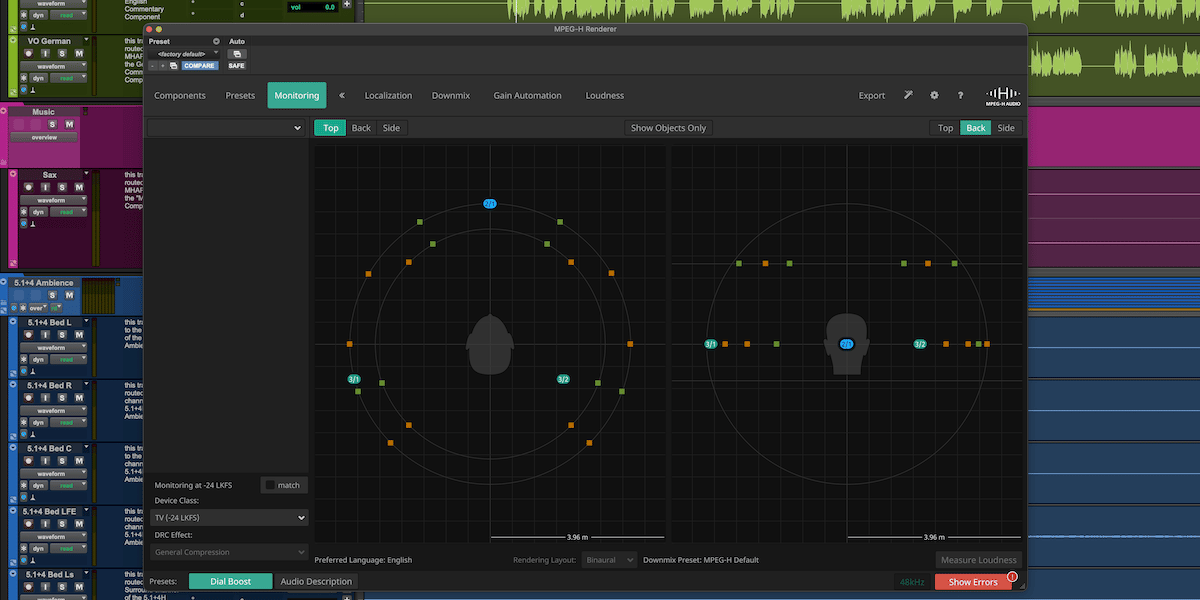Open the Components tab

(180, 96)
